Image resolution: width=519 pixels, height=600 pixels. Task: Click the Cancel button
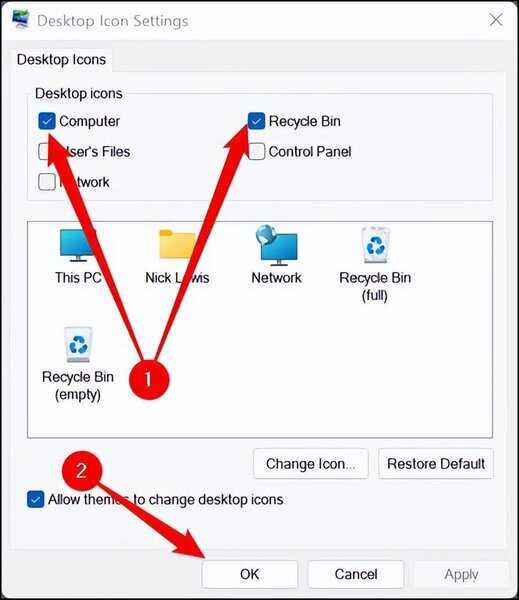click(x=356, y=574)
